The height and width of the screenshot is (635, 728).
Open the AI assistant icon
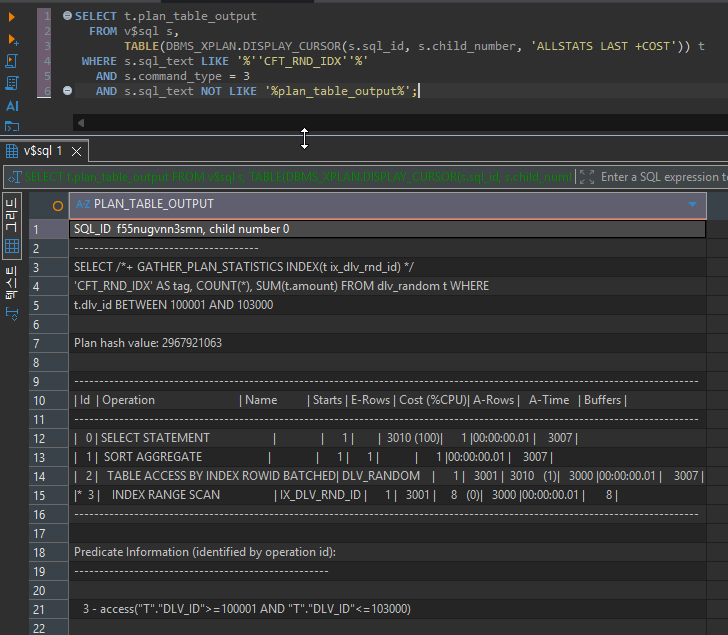[12, 106]
